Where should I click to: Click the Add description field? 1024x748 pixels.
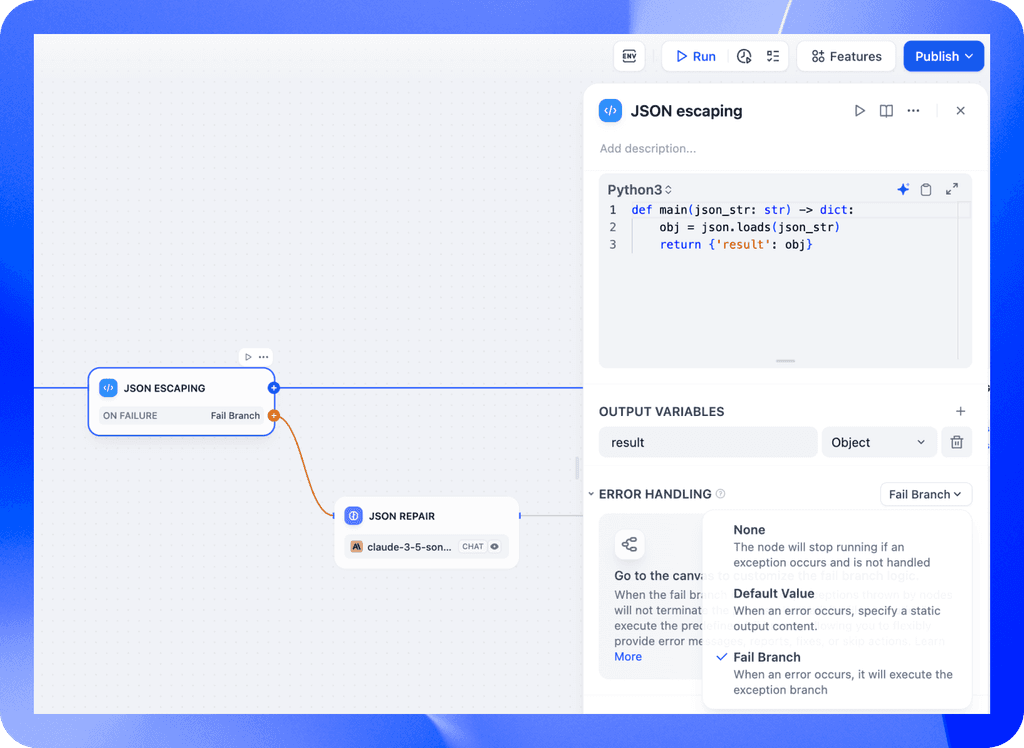[648, 148]
